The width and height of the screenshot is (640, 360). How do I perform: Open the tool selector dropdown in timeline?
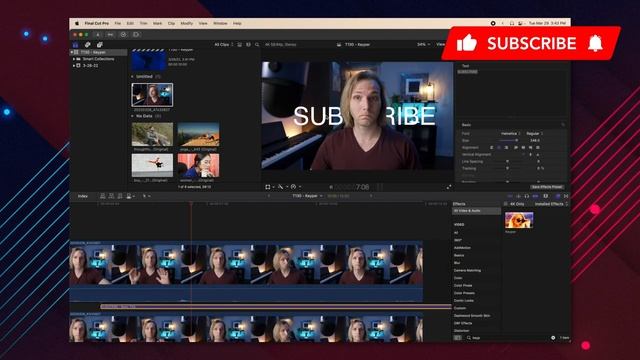(x=147, y=196)
